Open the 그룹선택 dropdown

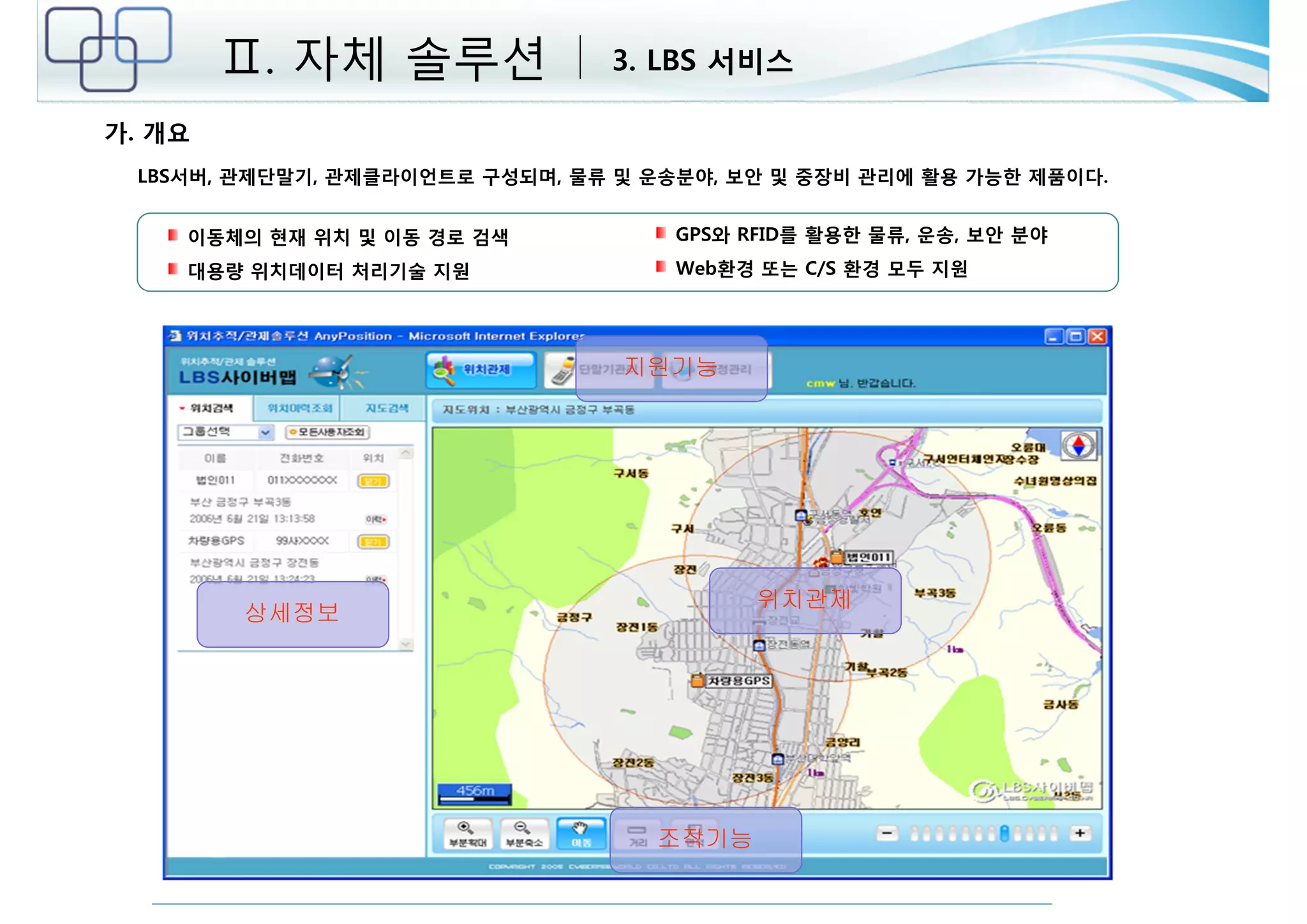[265, 433]
